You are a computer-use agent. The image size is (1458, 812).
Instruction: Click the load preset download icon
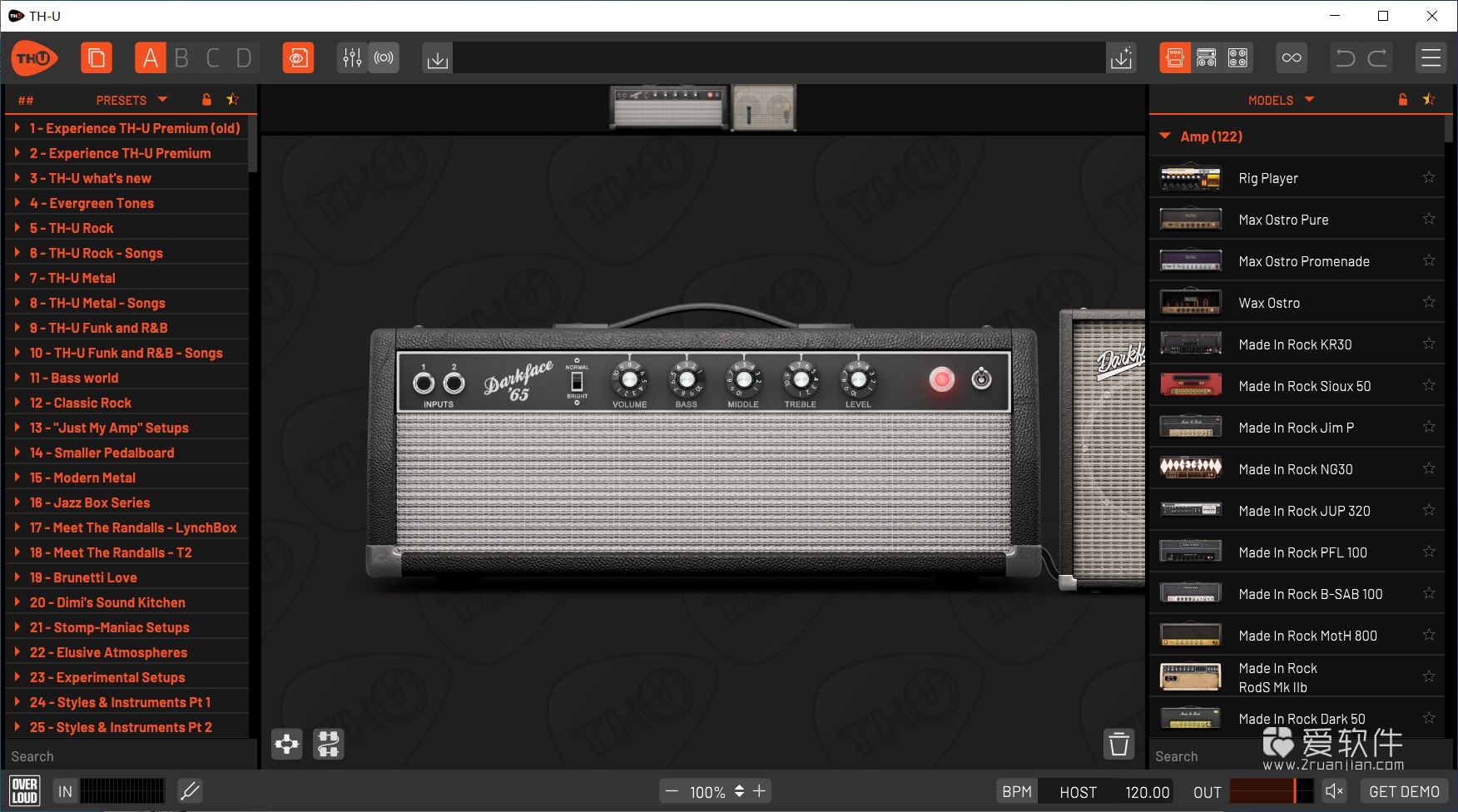click(437, 58)
